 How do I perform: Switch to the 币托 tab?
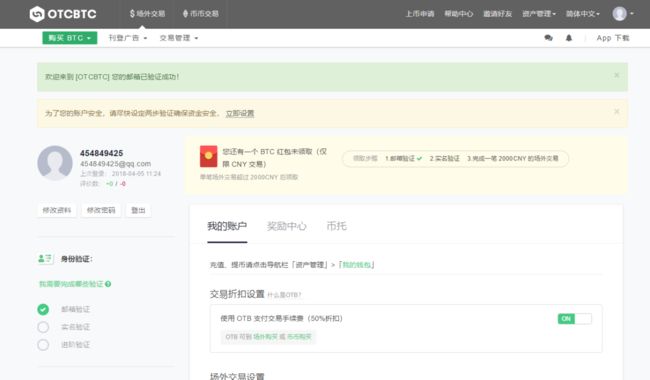coord(336,226)
